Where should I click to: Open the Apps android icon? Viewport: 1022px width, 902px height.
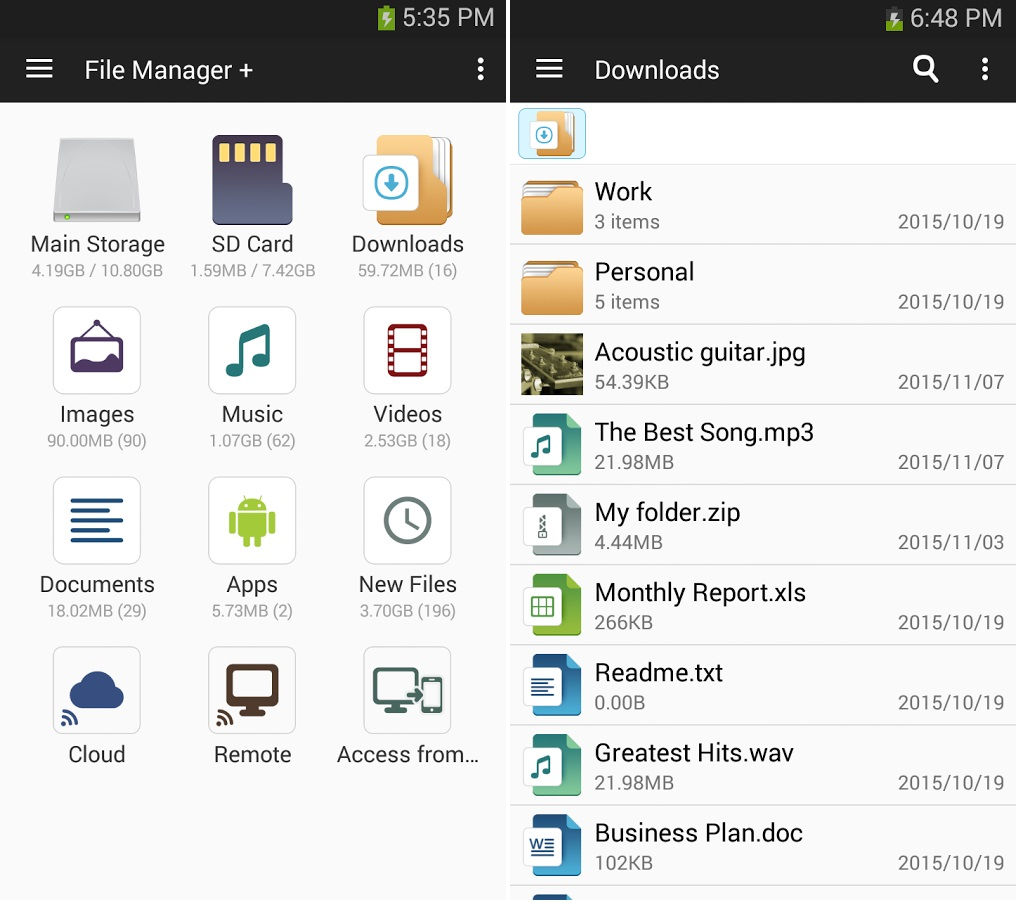252,521
